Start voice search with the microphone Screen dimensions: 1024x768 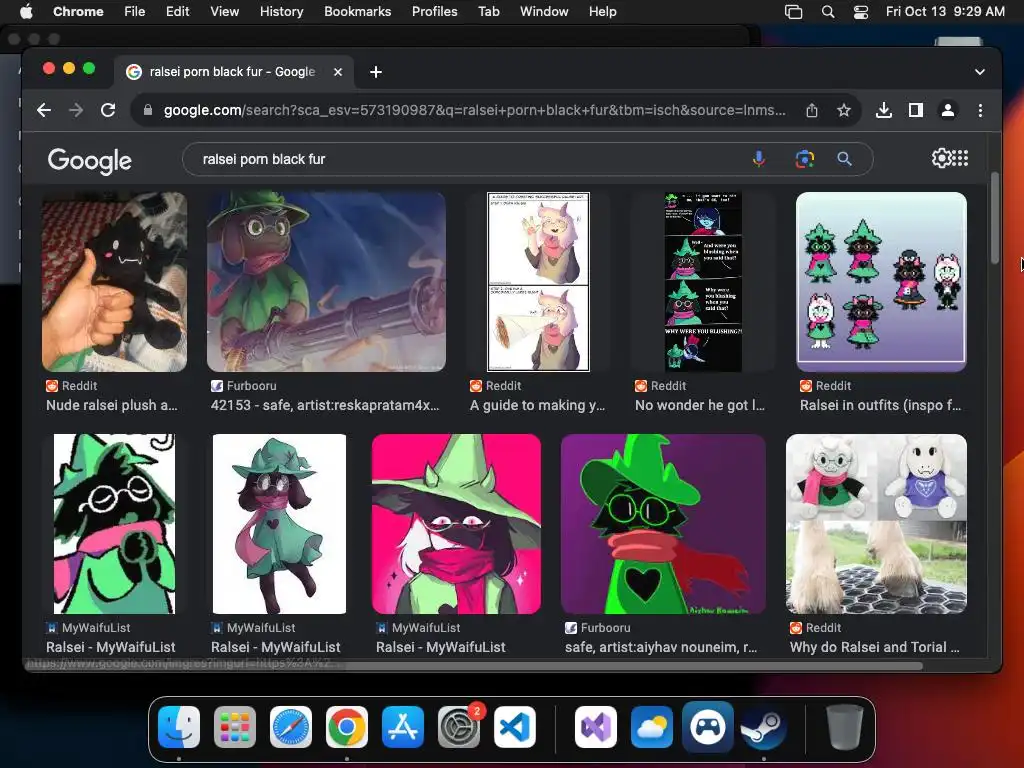pos(759,159)
